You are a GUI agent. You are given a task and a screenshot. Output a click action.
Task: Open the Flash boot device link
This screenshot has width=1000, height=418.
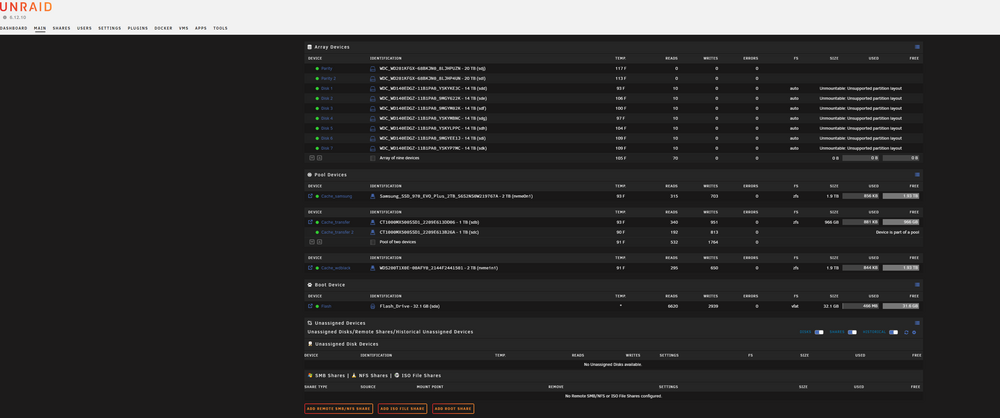point(326,306)
